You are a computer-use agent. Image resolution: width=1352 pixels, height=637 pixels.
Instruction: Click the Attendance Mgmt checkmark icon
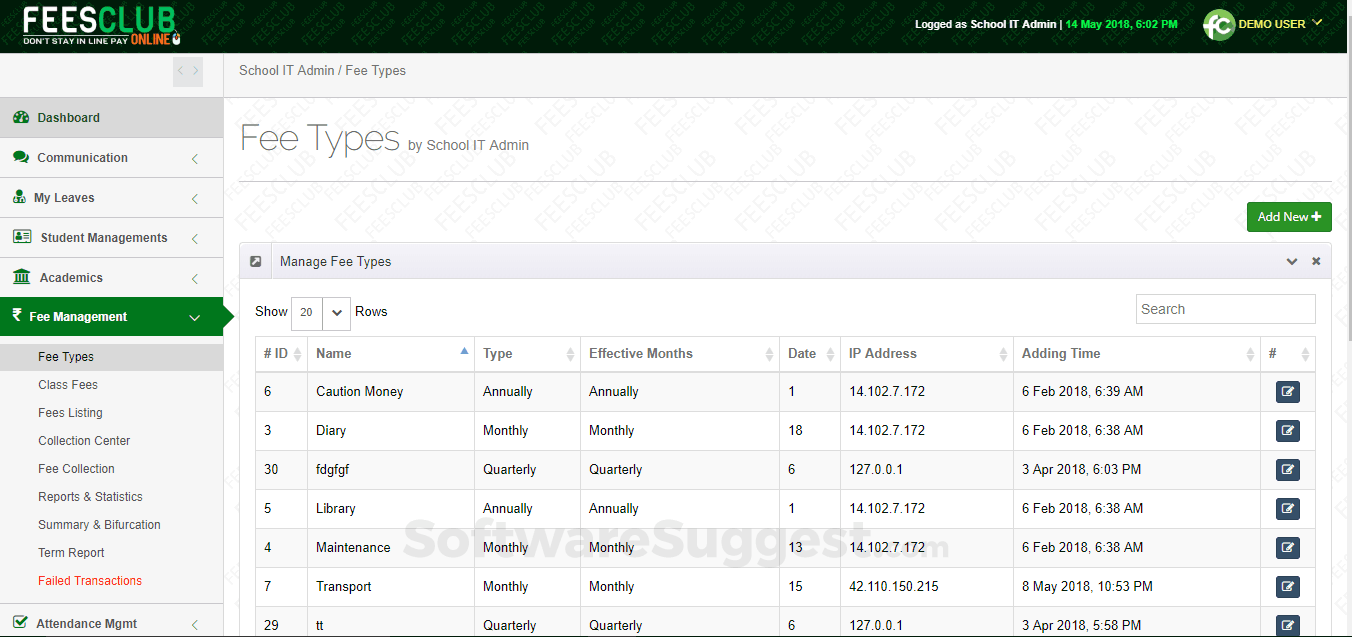point(20,623)
